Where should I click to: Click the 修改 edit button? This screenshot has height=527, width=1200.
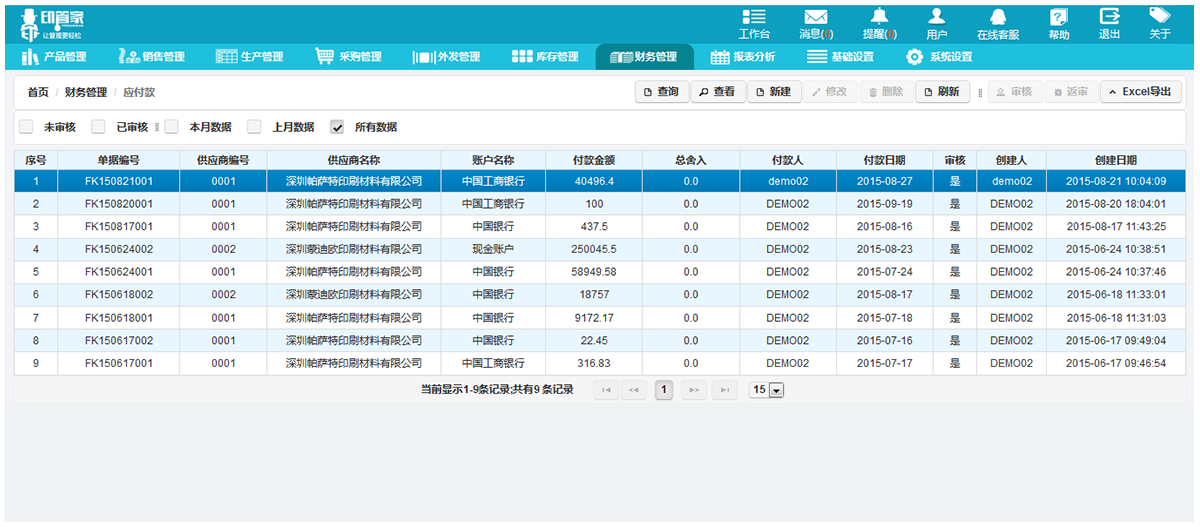[829, 92]
